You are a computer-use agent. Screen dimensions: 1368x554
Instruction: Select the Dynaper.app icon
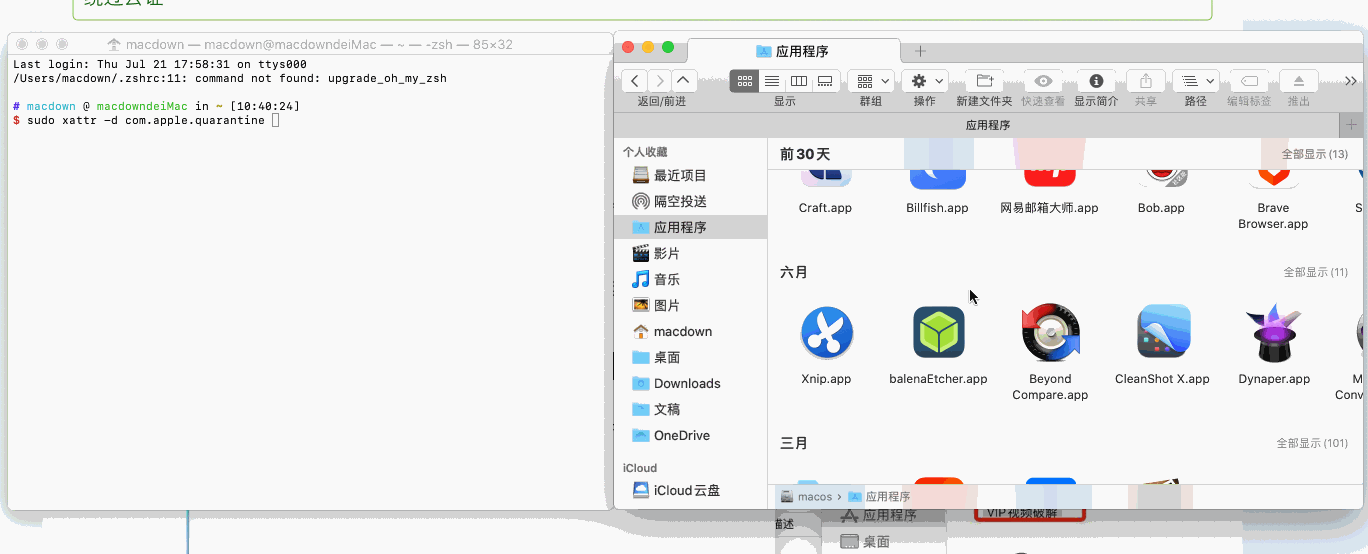coord(1273,333)
